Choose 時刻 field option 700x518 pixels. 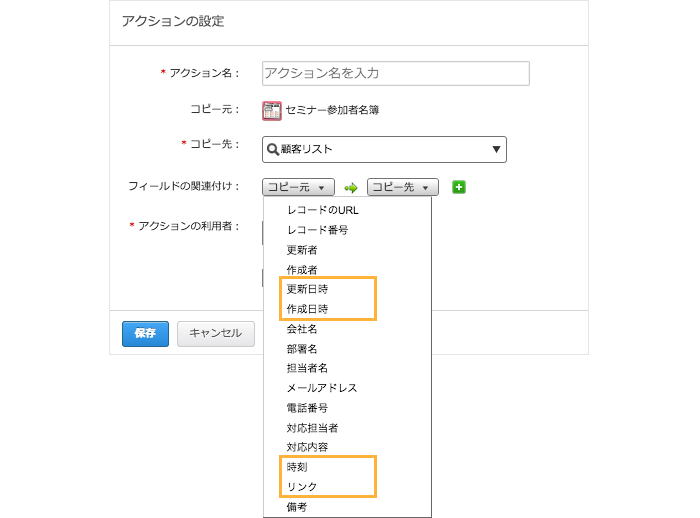(297, 467)
